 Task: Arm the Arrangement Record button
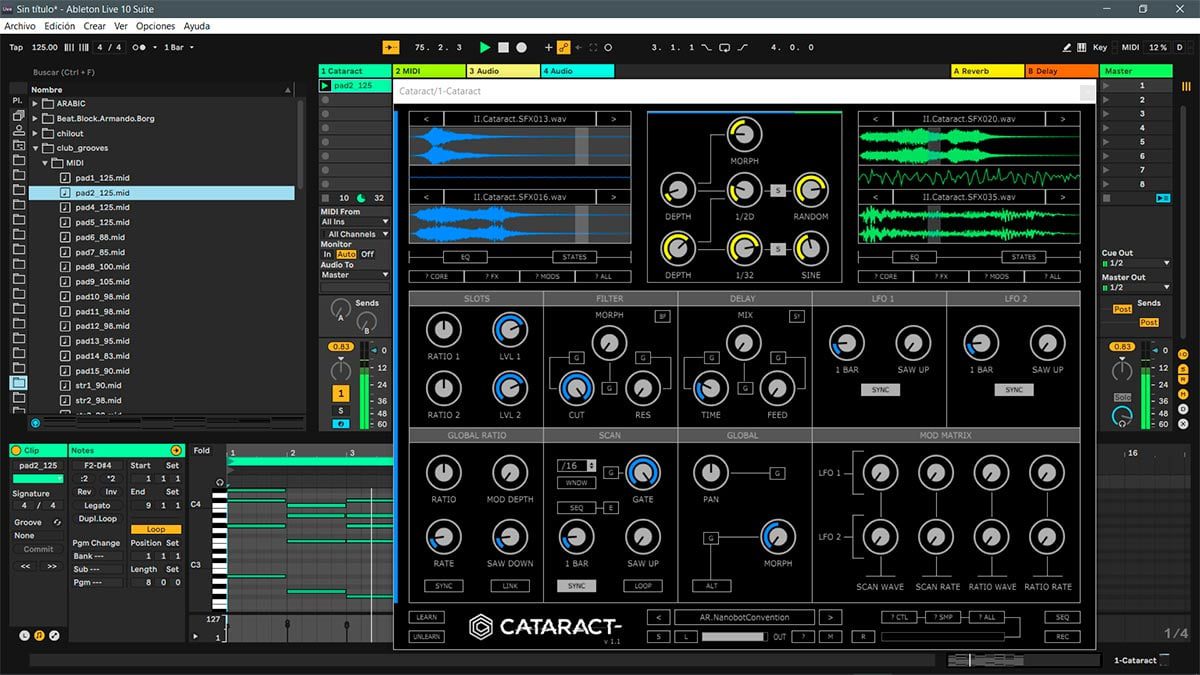tap(521, 47)
